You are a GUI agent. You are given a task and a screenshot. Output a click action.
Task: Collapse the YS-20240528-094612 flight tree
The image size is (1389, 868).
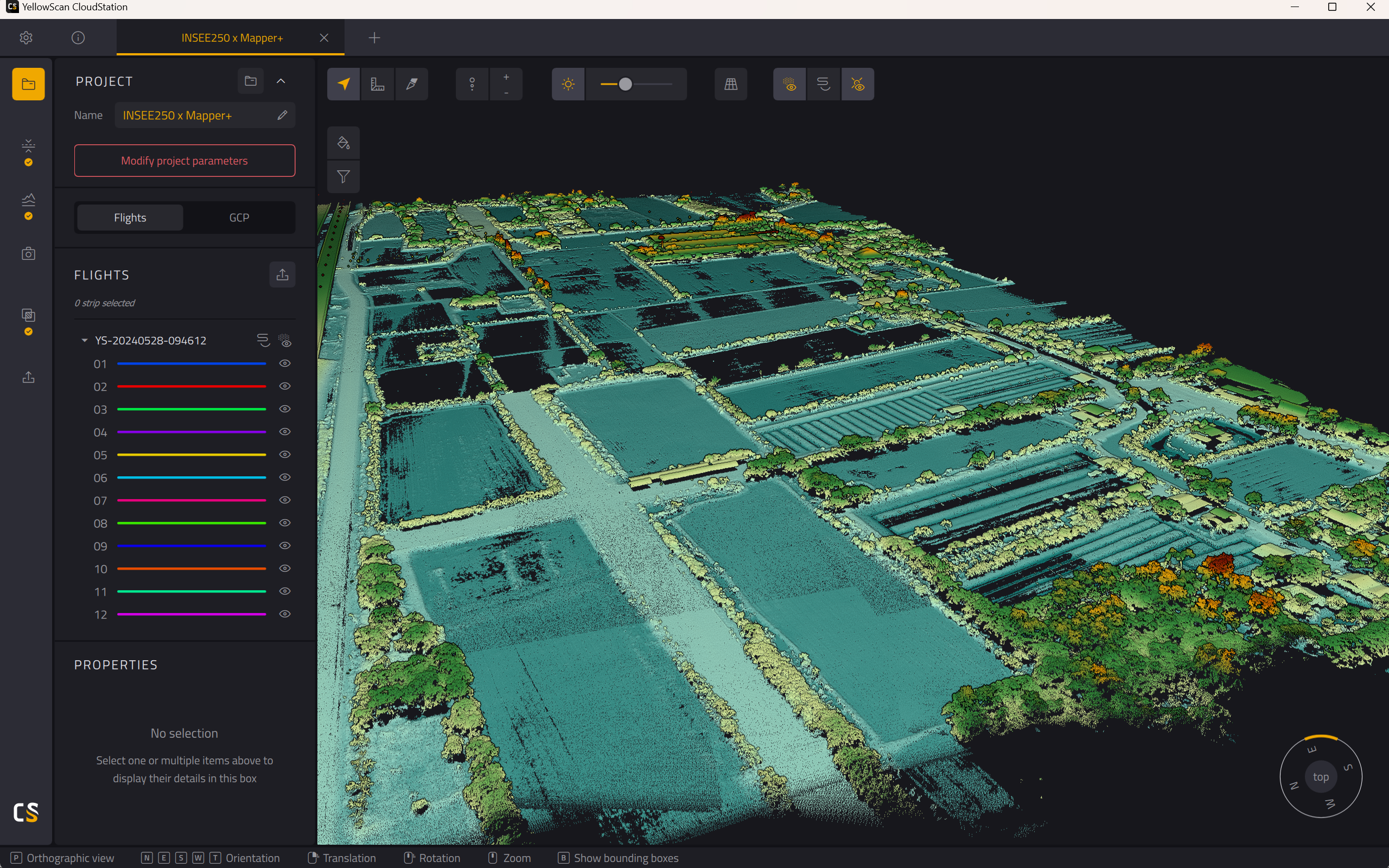[x=85, y=341]
